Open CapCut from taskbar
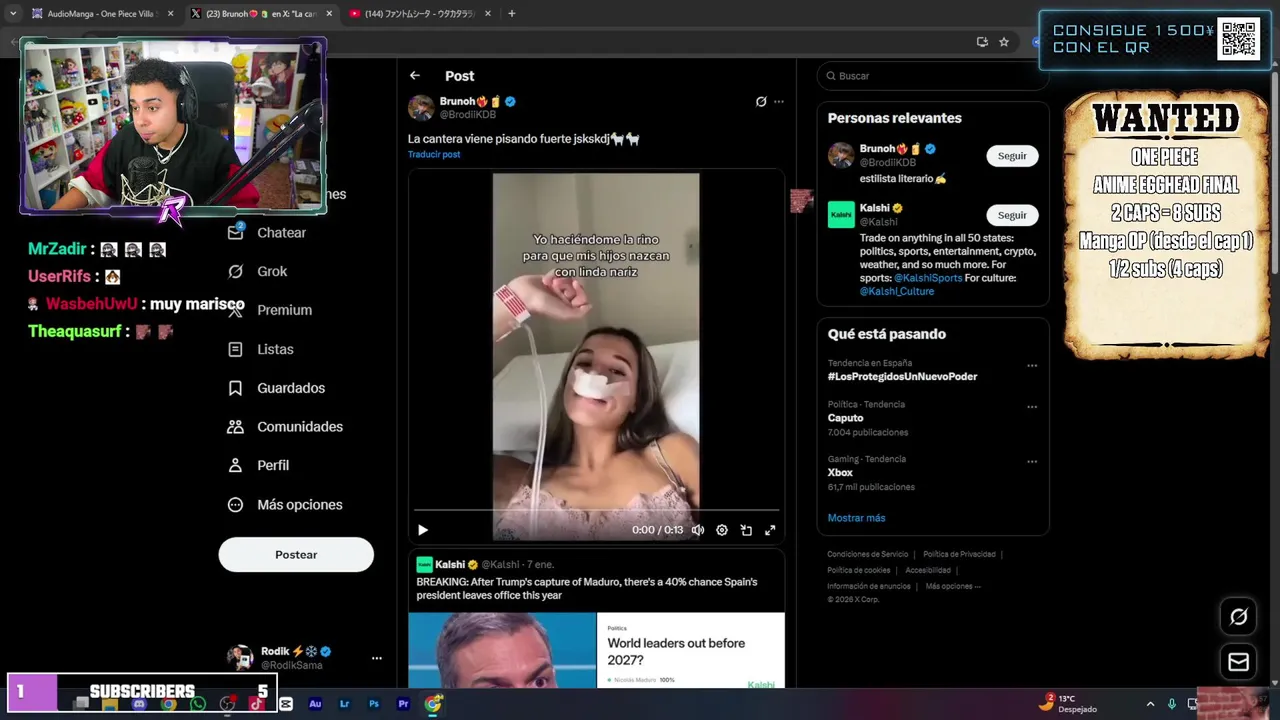1280x720 pixels. point(286,704)
